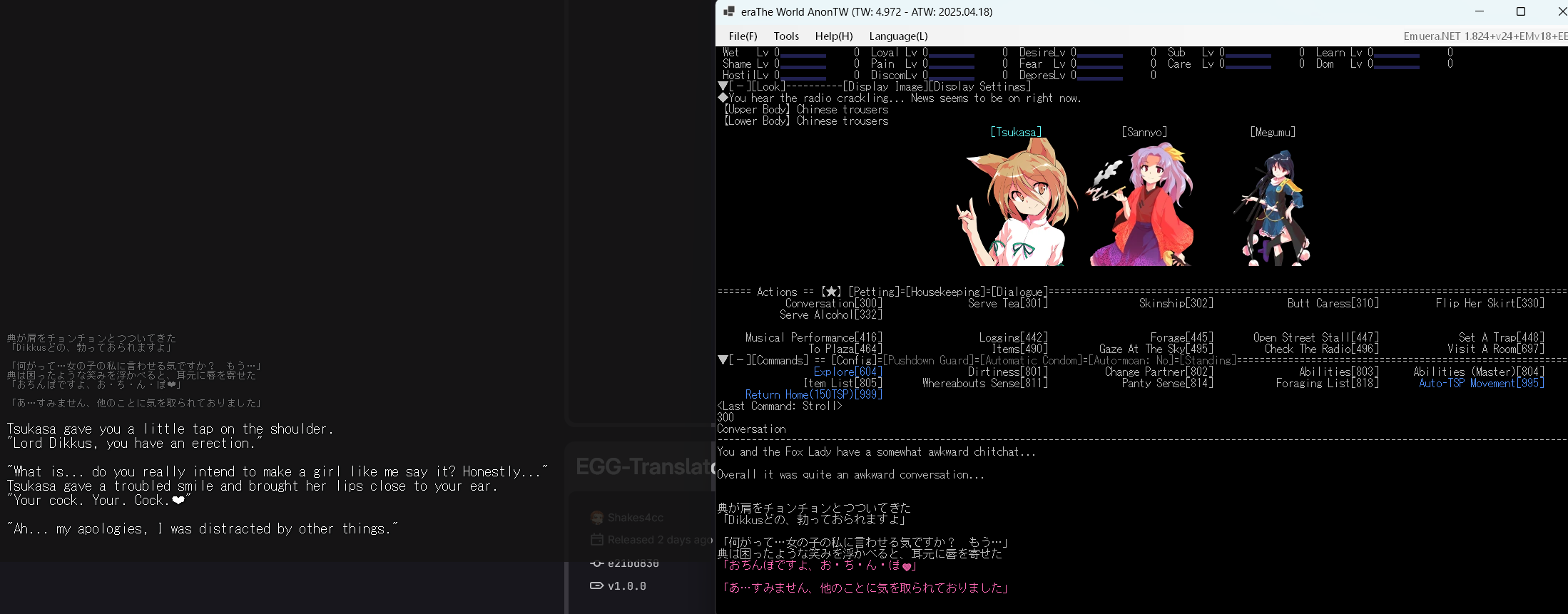The height and width of the screenshot is (614, 1568).
Task: Choose Musical Performance[416] action
Action: coord(814,338)
